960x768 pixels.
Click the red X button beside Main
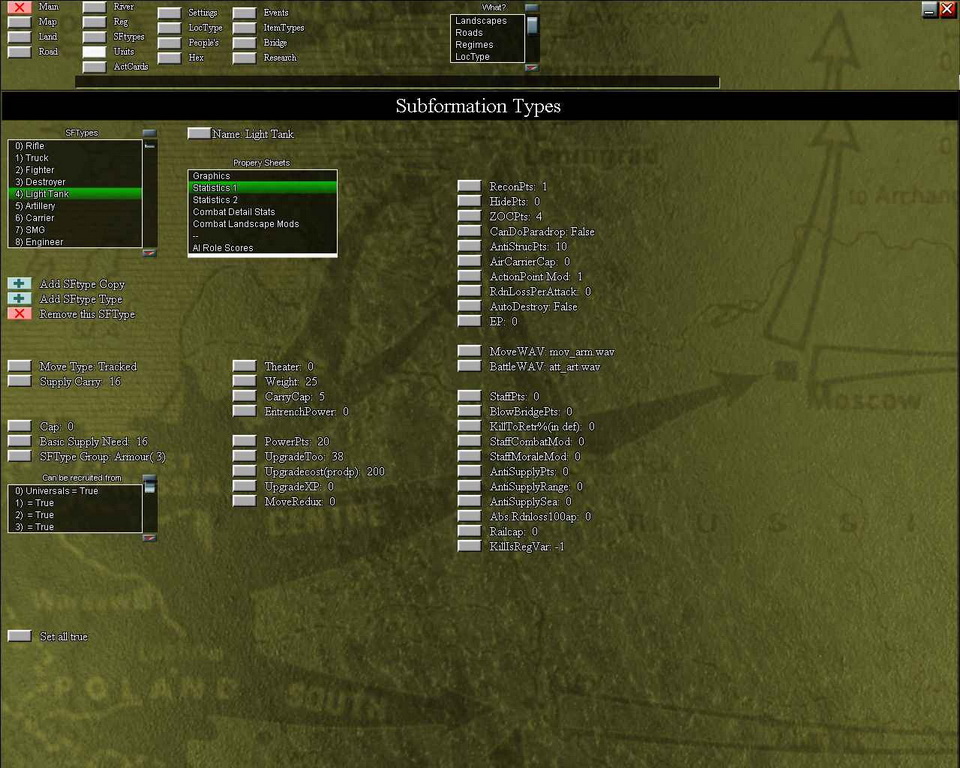coord(19,7)
